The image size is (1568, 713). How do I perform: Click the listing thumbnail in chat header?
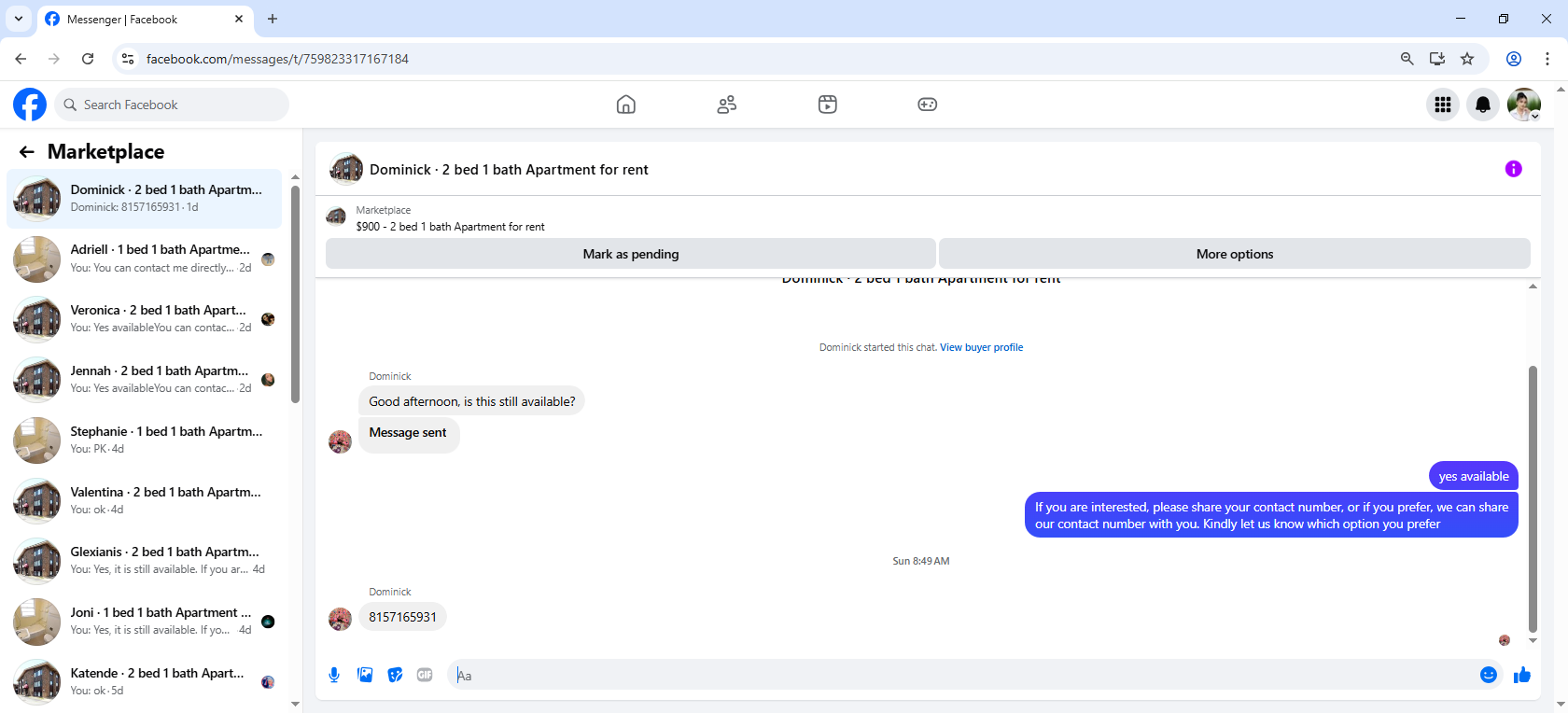point(346,169)
